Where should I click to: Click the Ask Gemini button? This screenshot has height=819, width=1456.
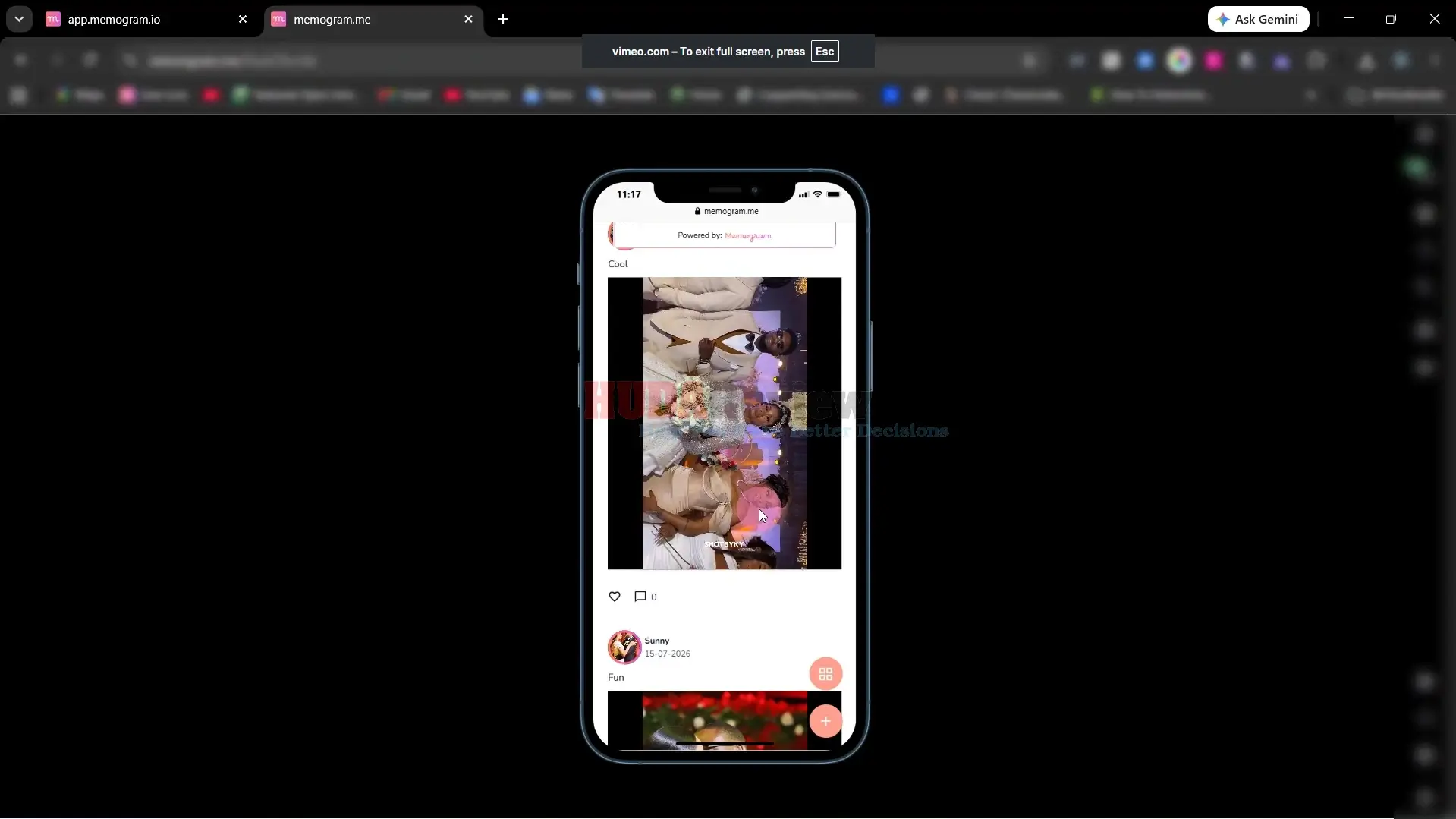click(1258, 19)
